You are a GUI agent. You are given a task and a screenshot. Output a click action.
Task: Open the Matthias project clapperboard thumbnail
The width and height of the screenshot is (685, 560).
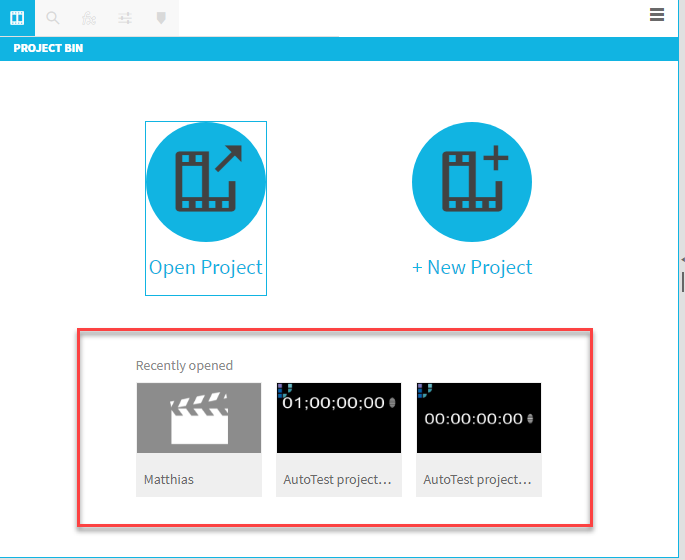[199, 418]
